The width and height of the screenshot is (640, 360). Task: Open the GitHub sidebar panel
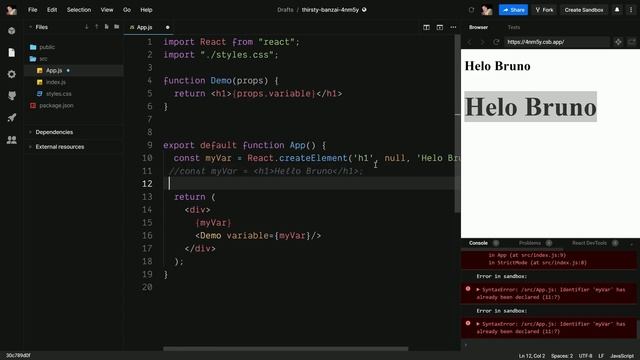pos(11,96)
